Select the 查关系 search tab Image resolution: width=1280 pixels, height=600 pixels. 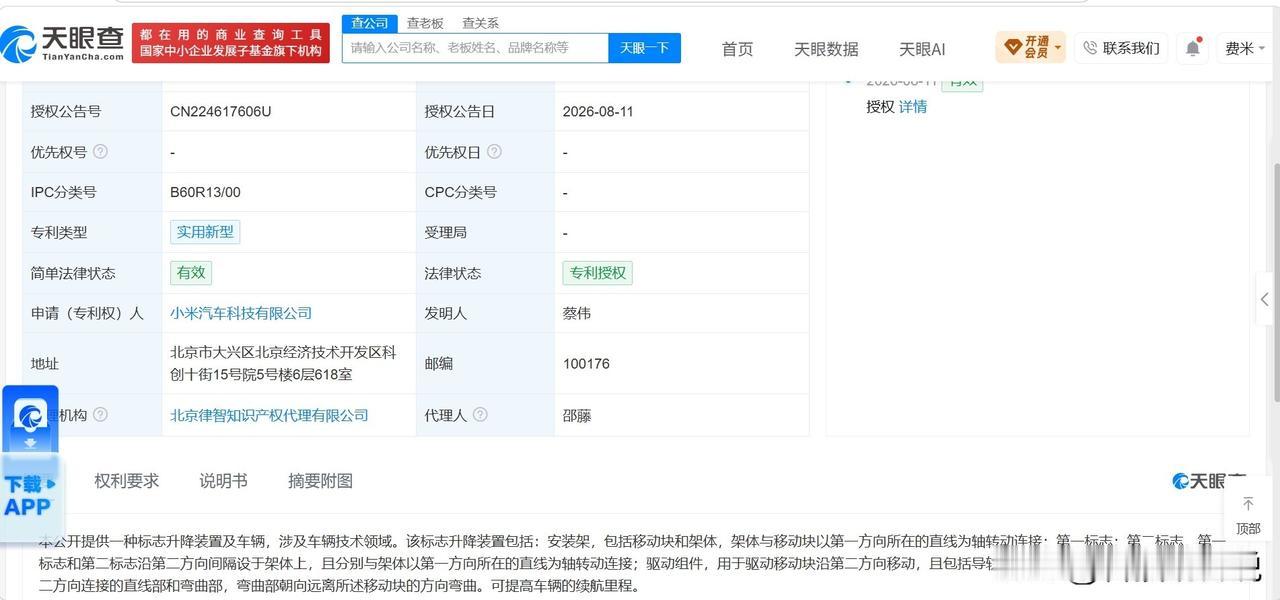point(480,23)
